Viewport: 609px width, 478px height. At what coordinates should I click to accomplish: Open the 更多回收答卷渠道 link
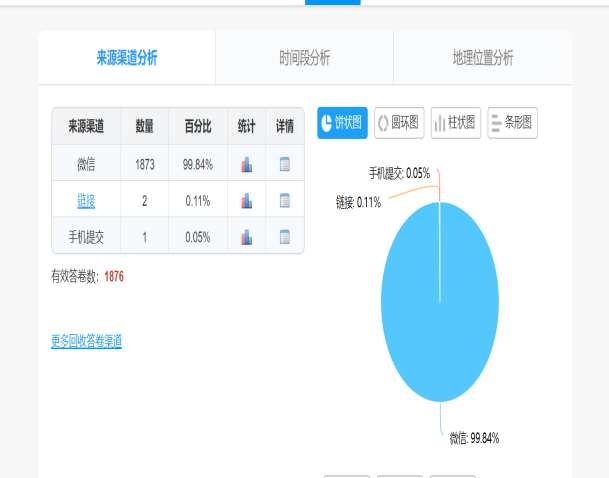tap(86, 342)
